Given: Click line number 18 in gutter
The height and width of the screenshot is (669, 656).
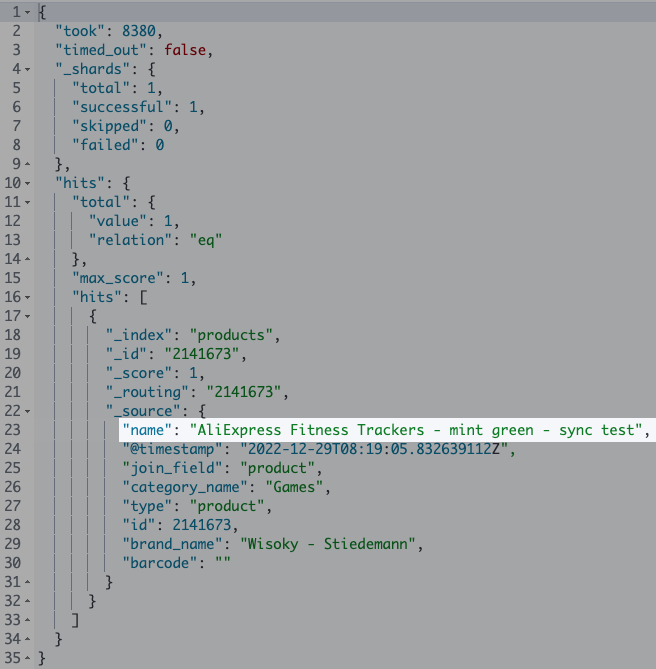Looking at the screenshot, I should click(12, 335).
